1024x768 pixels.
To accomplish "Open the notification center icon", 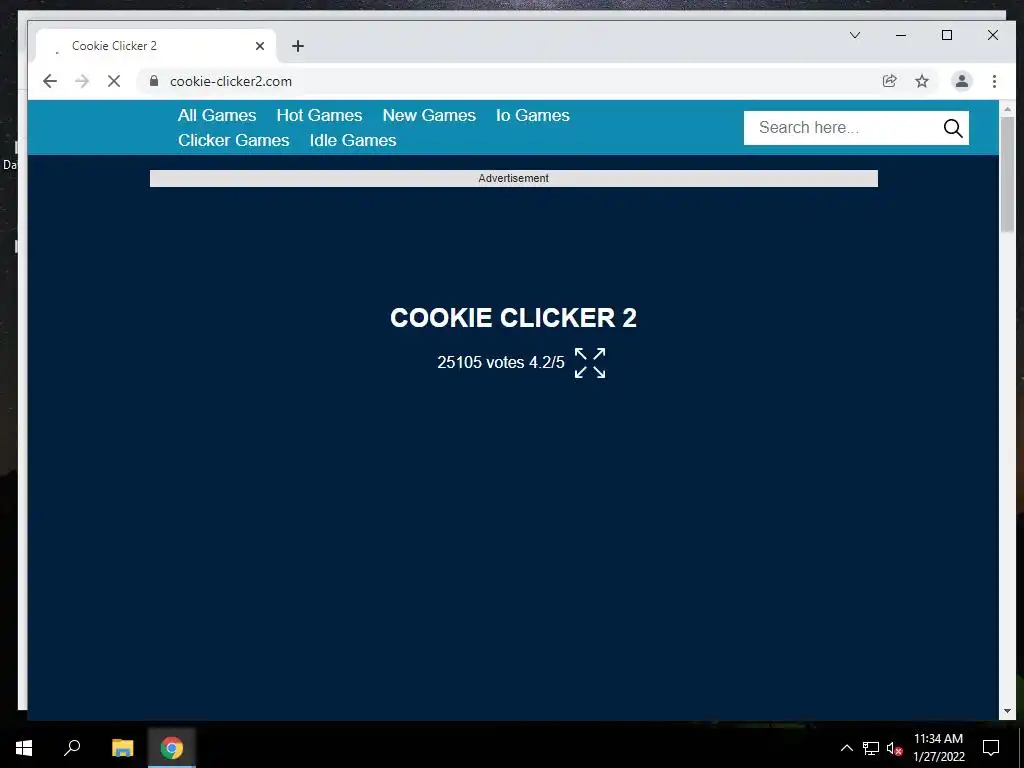I will (991, 748).
